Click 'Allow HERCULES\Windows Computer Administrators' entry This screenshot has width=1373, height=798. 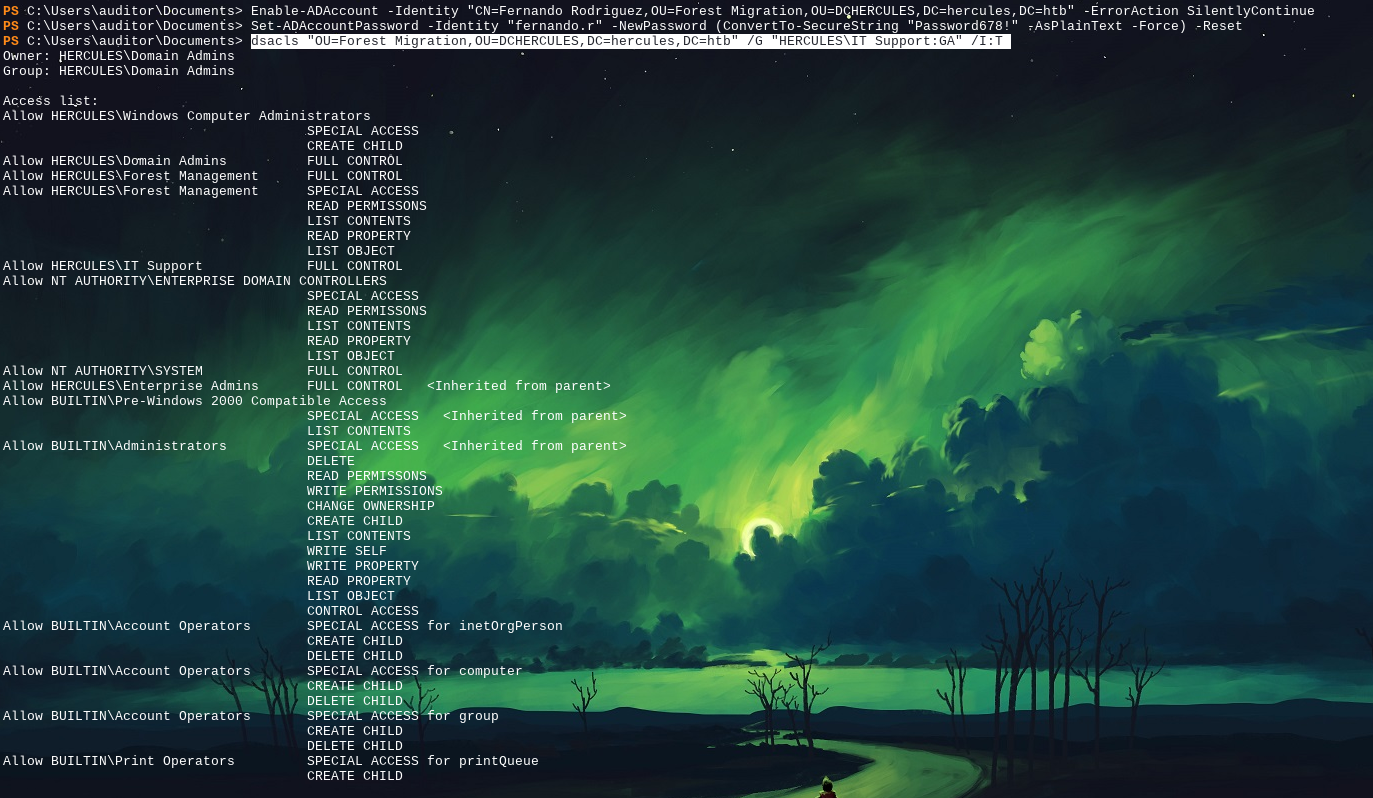click(187, 116)
